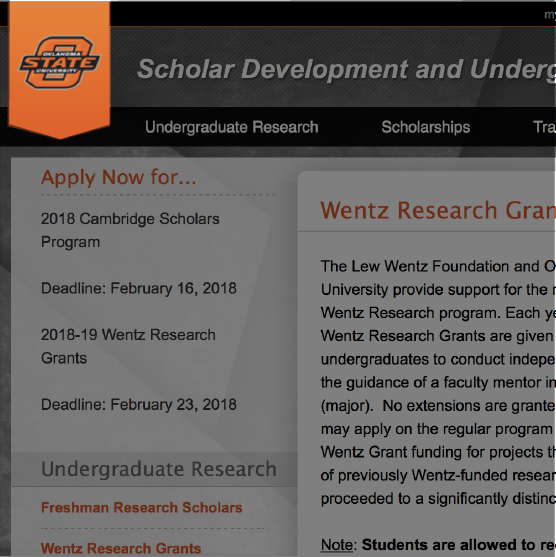This screenshot has width=556, height=557.
Task: Click the partially visible Tra... nav item
Action: coord(544,127)
